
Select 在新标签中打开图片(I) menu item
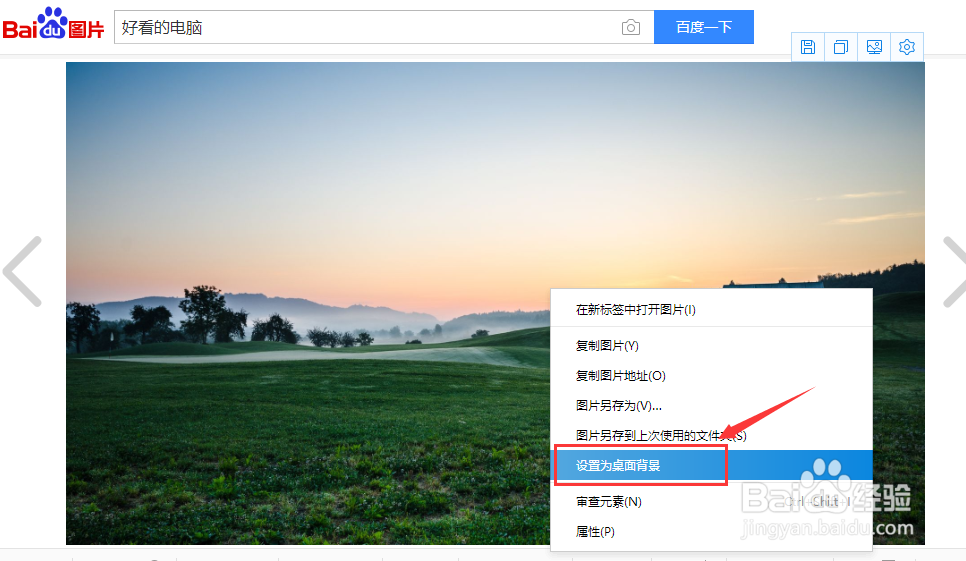coord(712,310)
